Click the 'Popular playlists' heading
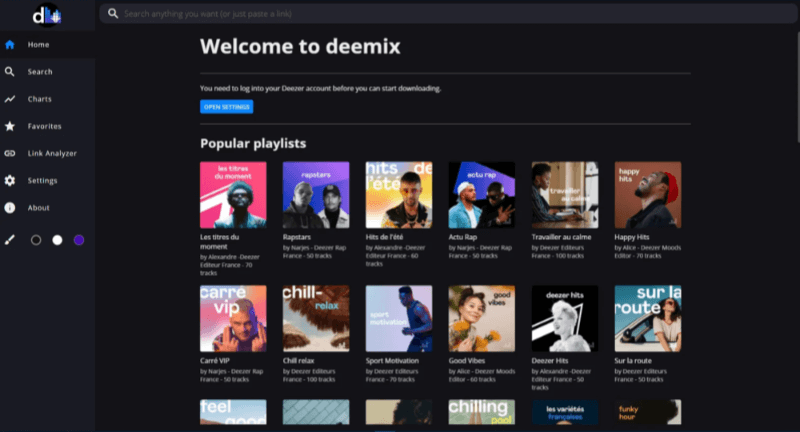Viewport: 800px width, 432px height. click(x=253, y=144)
